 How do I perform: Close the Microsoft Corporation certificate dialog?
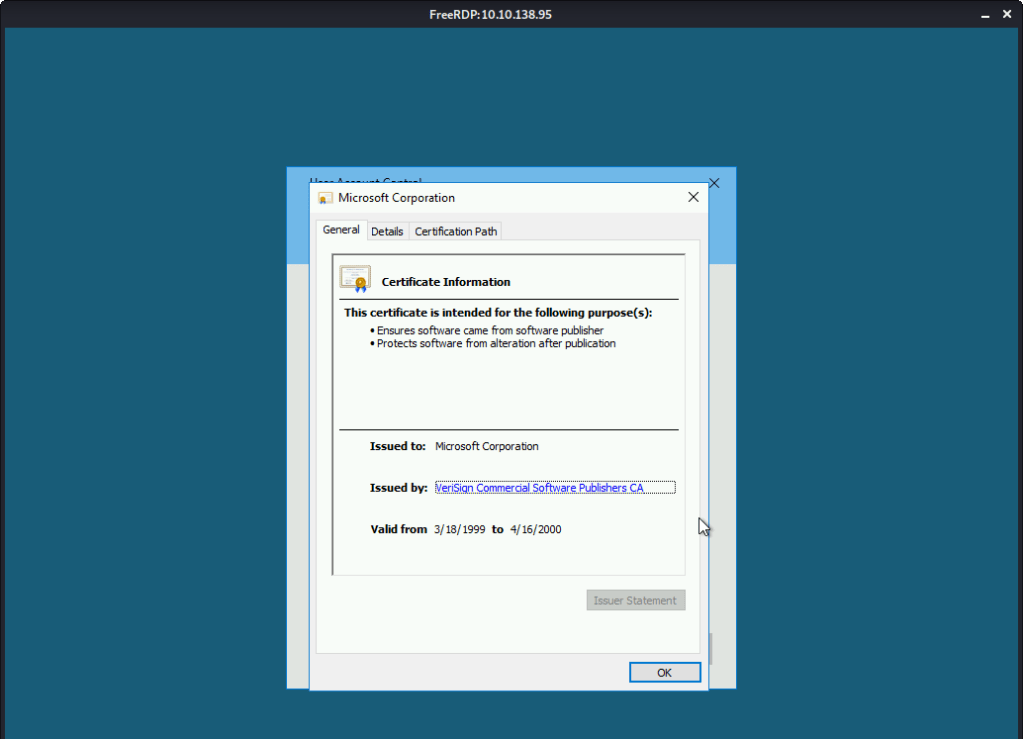point(693,197)
